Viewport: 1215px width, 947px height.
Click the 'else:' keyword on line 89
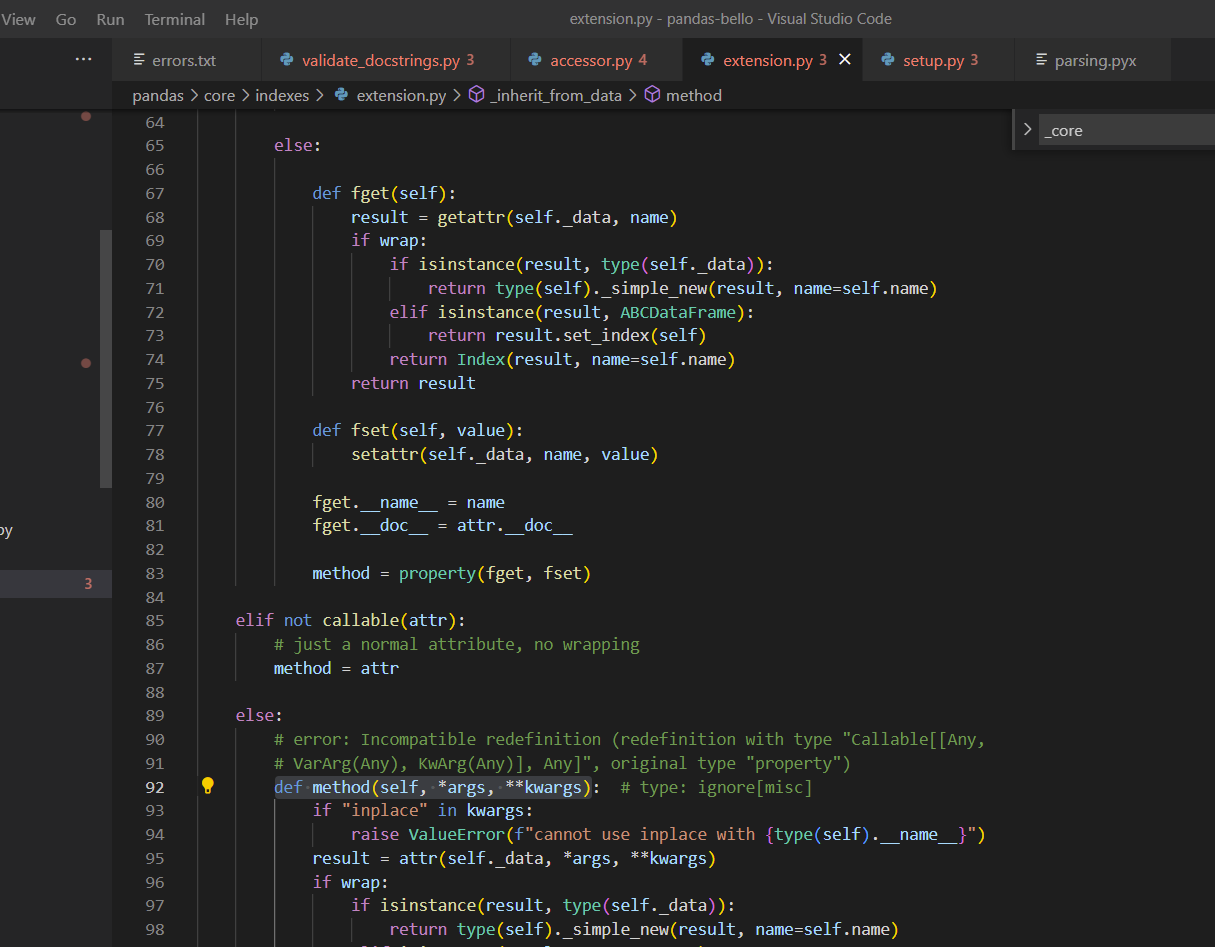(x=259, y=715)
